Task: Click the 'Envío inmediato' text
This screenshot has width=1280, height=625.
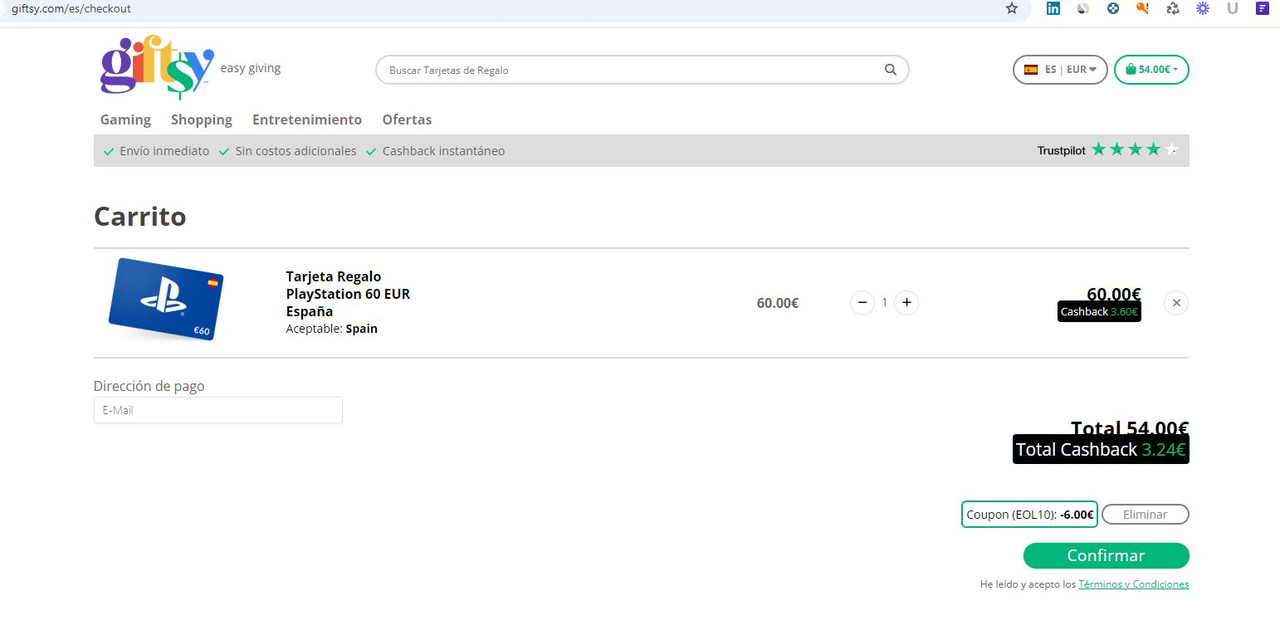Action: tap(164, 151)
